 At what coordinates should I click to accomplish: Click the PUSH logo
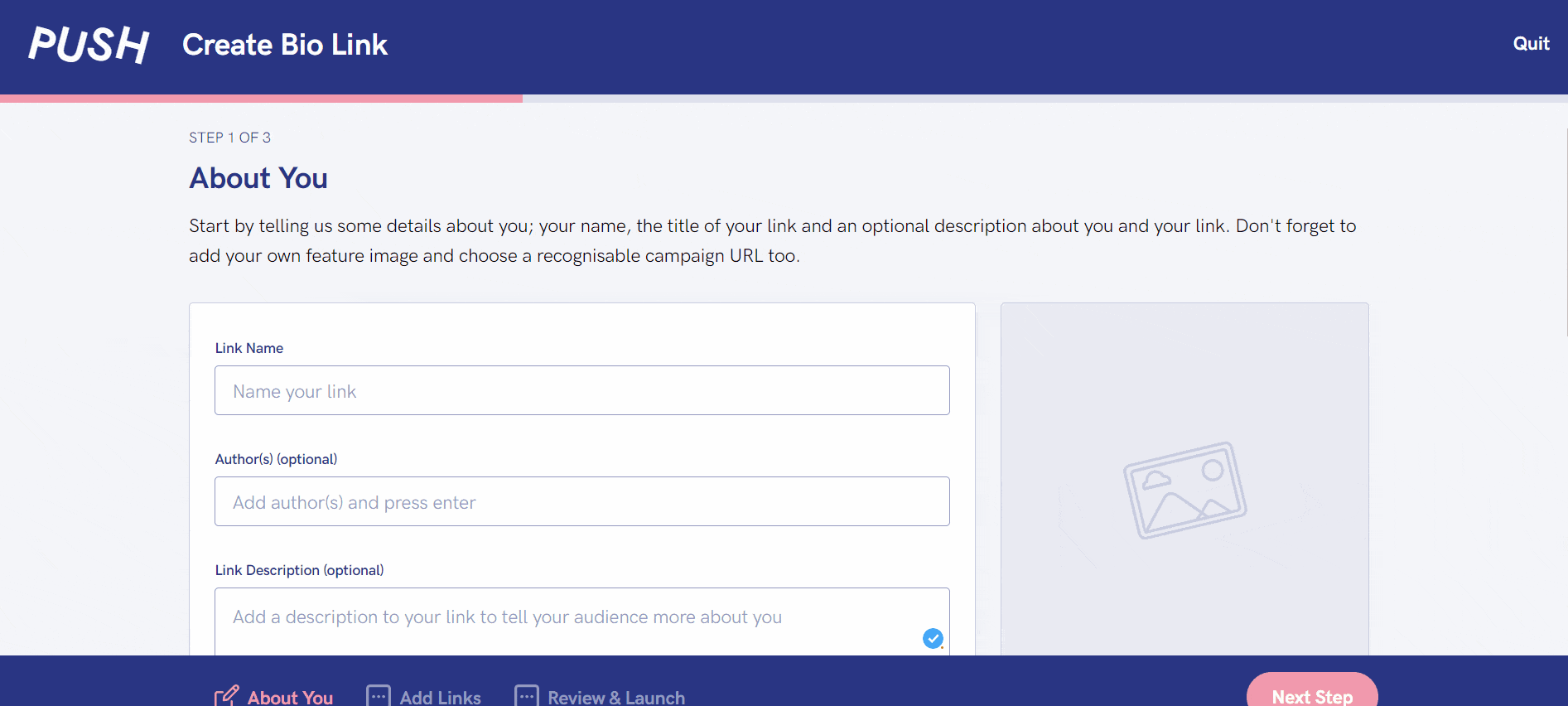click(89, 45)
